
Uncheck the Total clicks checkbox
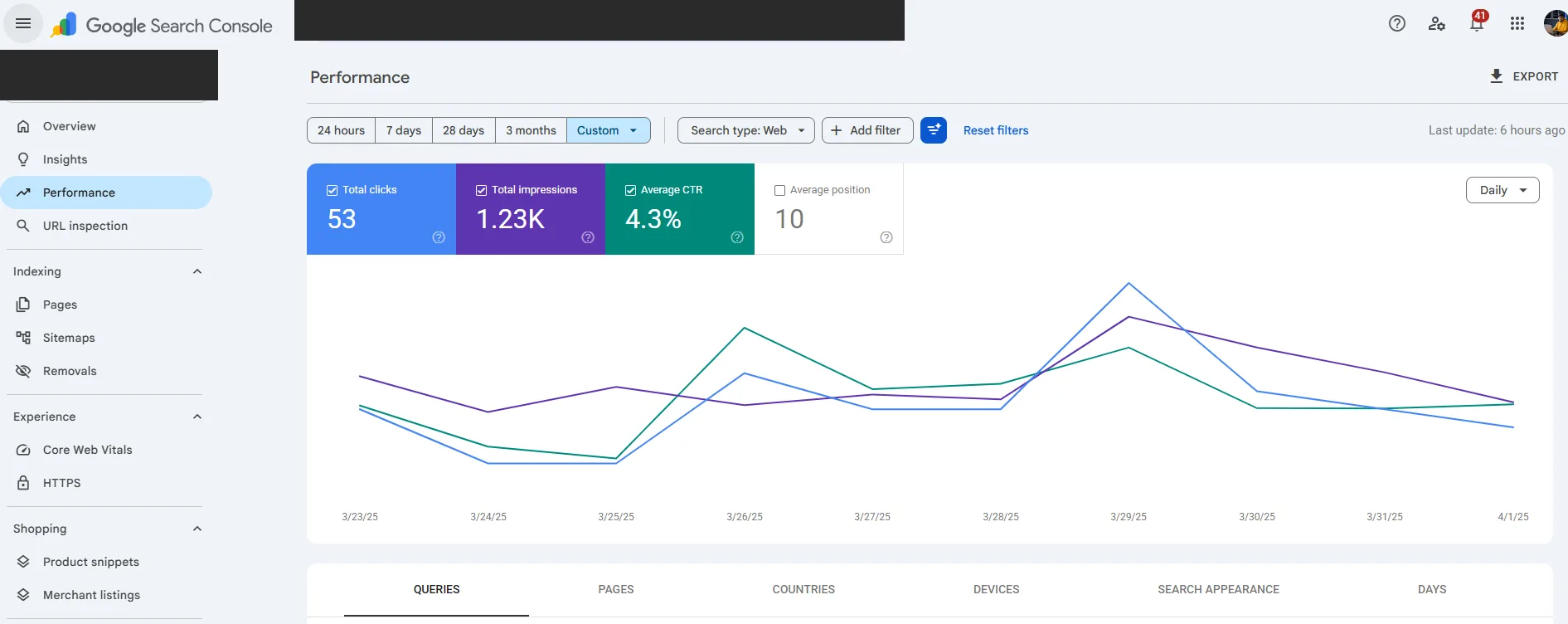pos(332,190)
